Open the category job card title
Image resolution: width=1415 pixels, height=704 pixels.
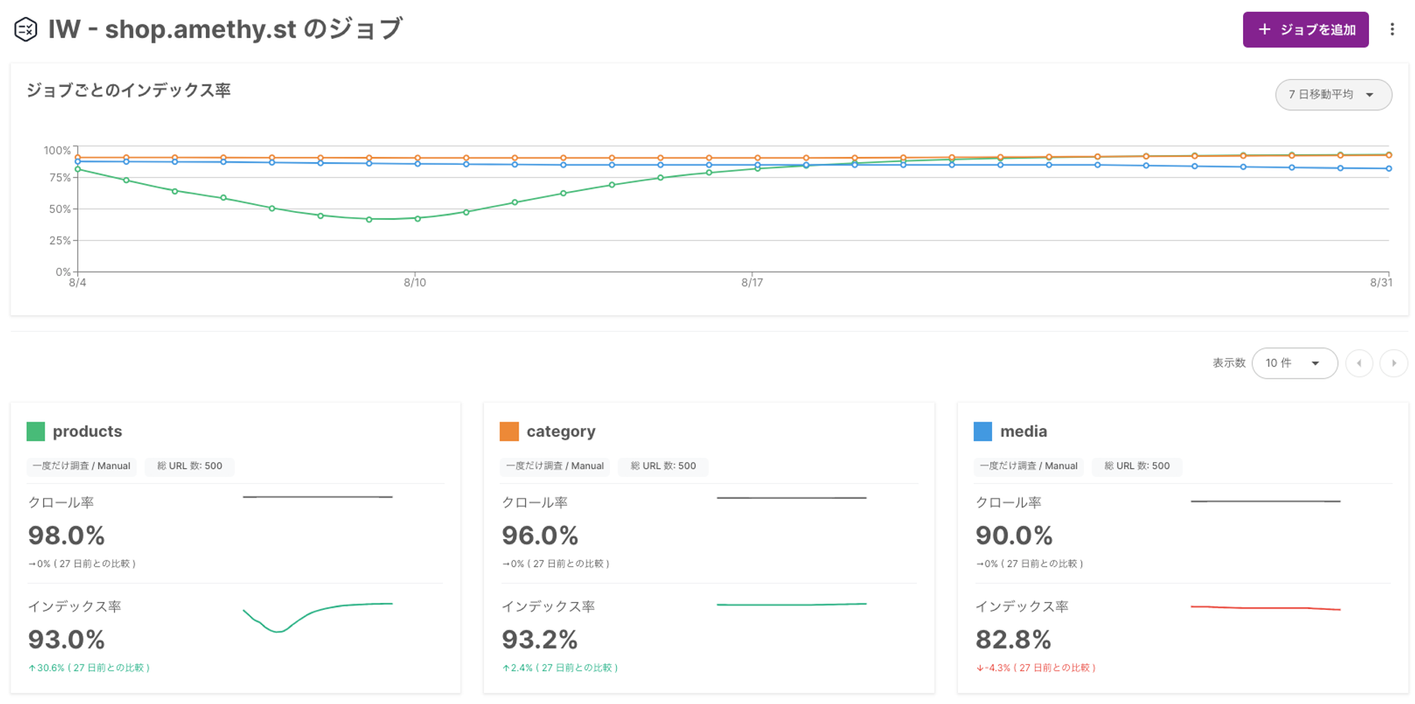click(561, 432)
